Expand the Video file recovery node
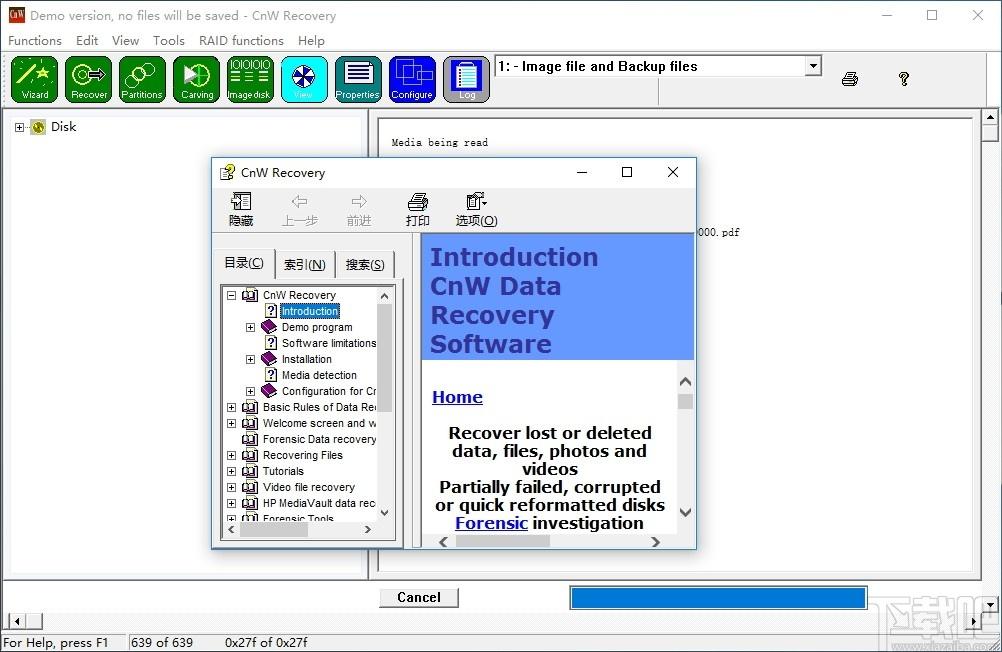1002x652 pixels. click(x=231, y=487)
